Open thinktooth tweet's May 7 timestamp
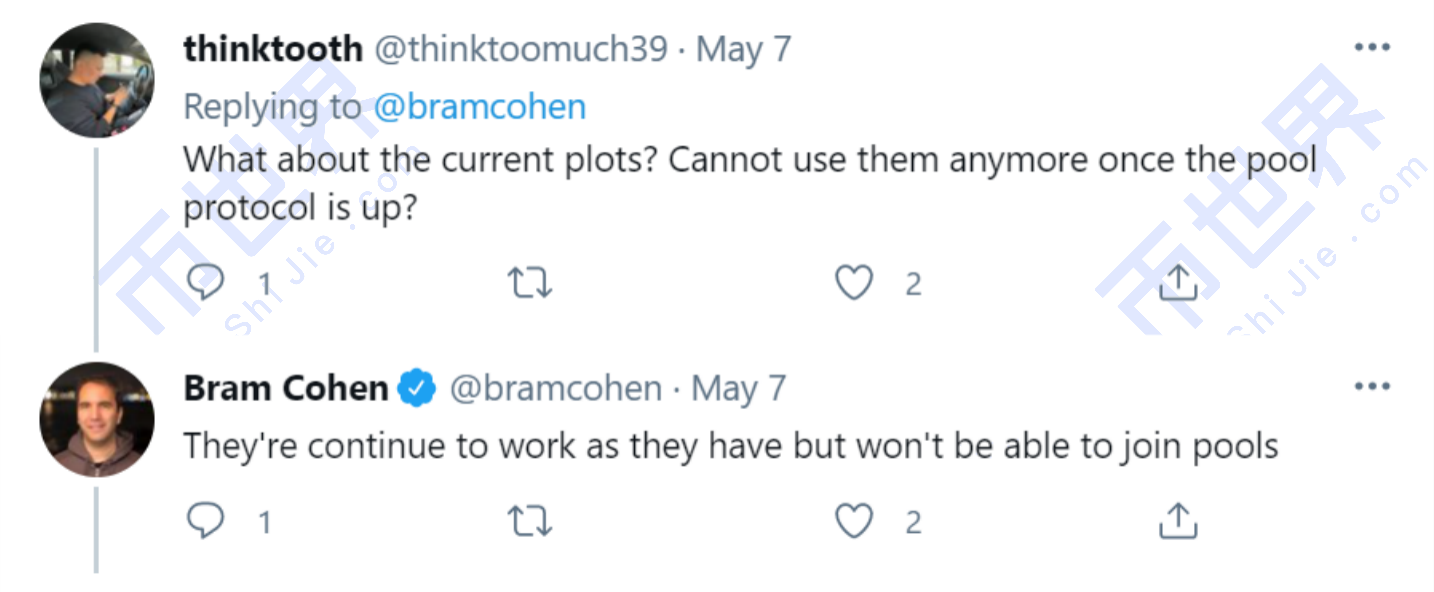Screen dimensions: 1434x592 pyautogui.click(x=743, y=49)
